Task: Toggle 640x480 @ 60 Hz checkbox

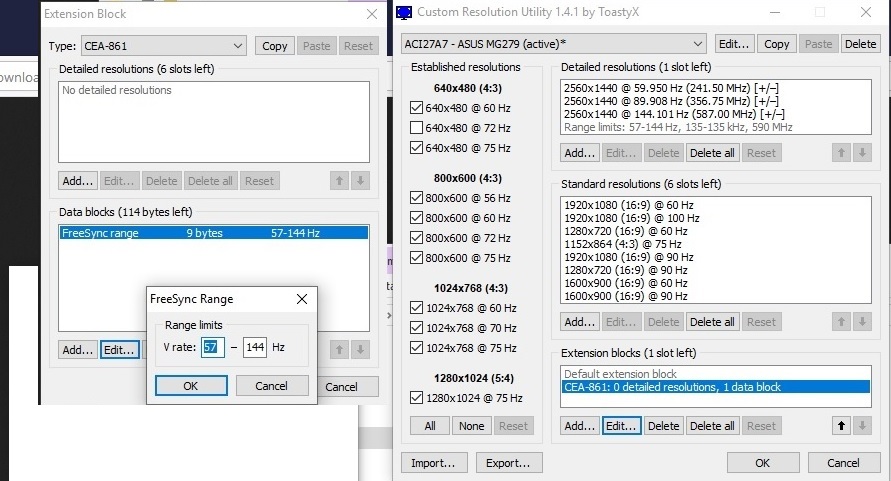Action: pyautogui.click(x=416, y=108)
